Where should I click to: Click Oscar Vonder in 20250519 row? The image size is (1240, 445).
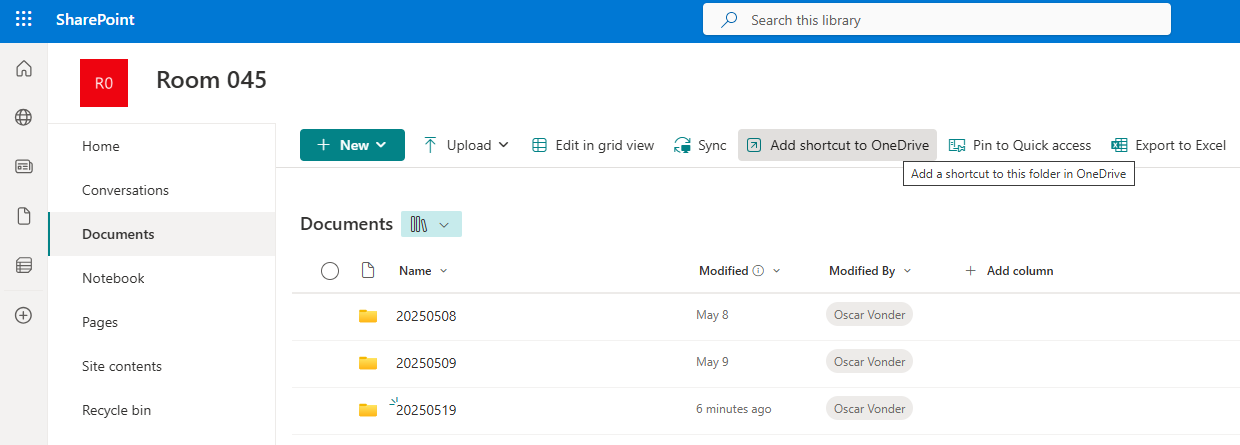(870, 409)
